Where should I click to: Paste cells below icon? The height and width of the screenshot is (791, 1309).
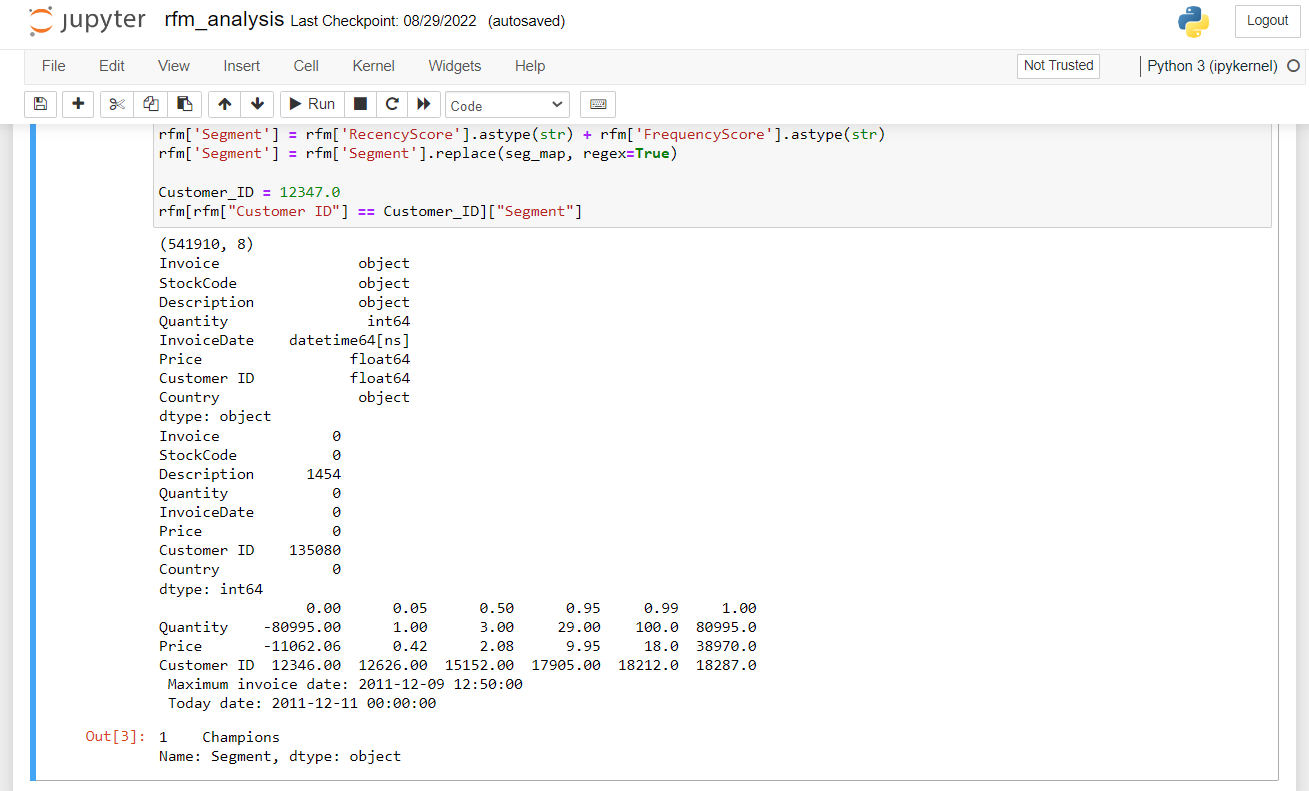185,104
